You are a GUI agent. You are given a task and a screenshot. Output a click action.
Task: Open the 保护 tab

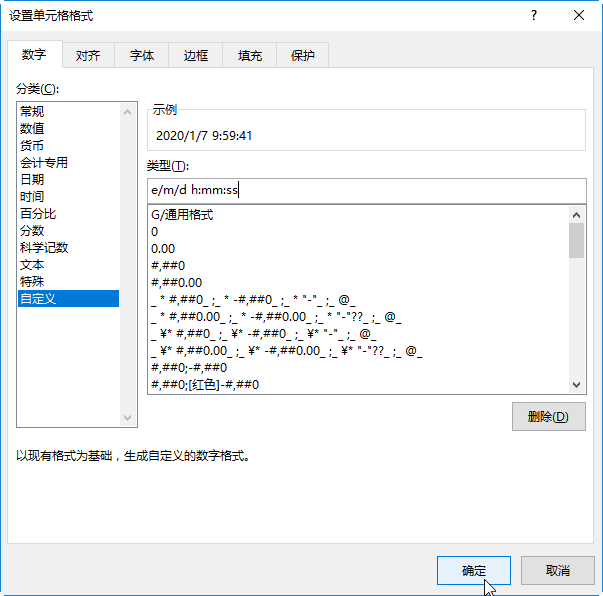tap(303, 55)
